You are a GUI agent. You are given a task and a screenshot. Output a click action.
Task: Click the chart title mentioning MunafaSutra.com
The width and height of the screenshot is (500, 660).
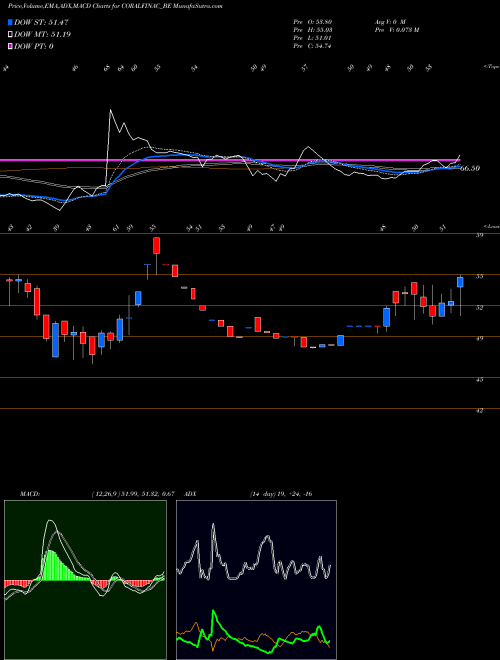115,6
